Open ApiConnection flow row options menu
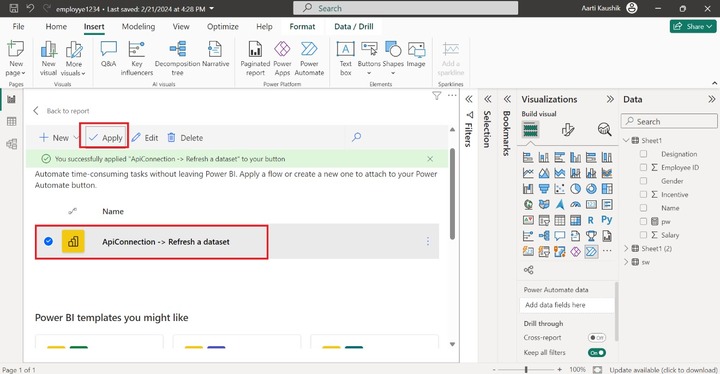The image size is (720, 374). click(428, 242)
